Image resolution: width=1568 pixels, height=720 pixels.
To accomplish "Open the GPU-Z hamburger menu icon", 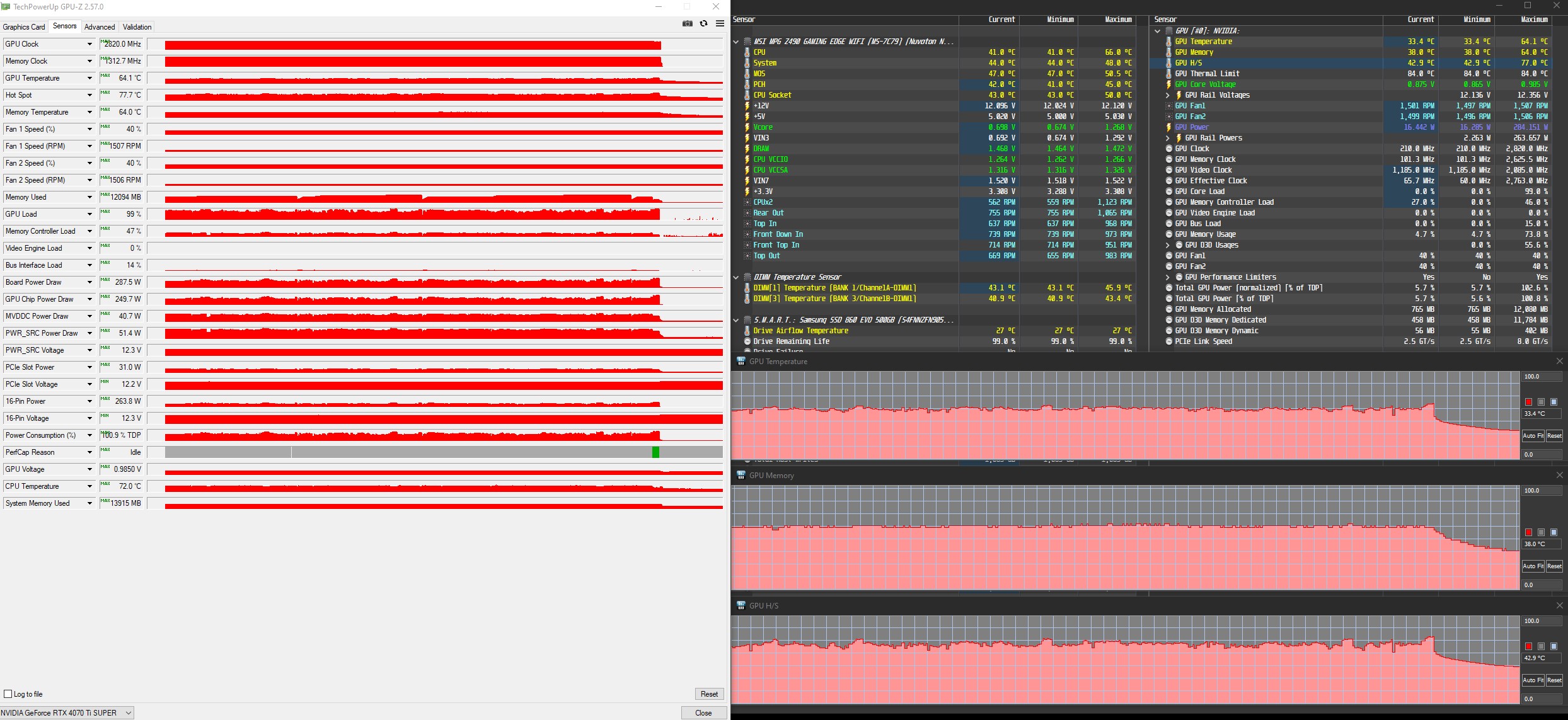I will pos(720,23).
